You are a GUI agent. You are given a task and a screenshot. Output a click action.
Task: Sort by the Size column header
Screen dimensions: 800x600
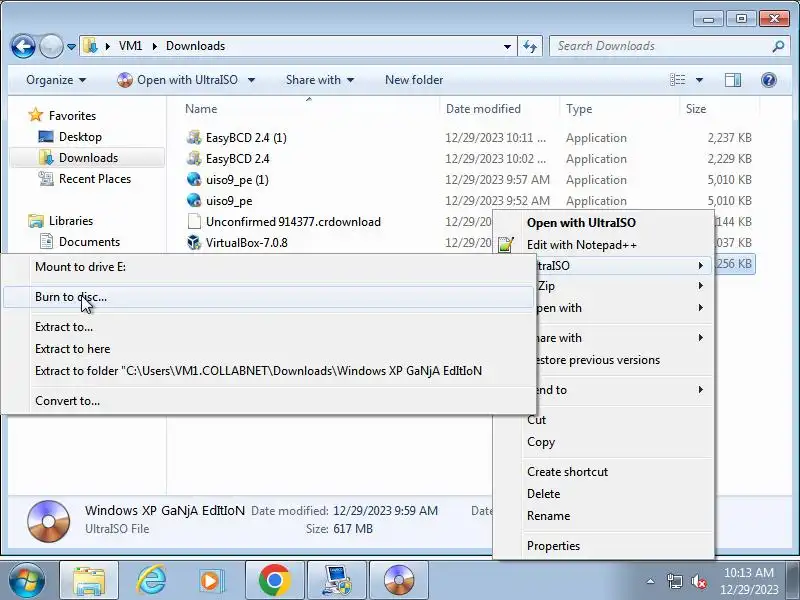click(696, 109)
